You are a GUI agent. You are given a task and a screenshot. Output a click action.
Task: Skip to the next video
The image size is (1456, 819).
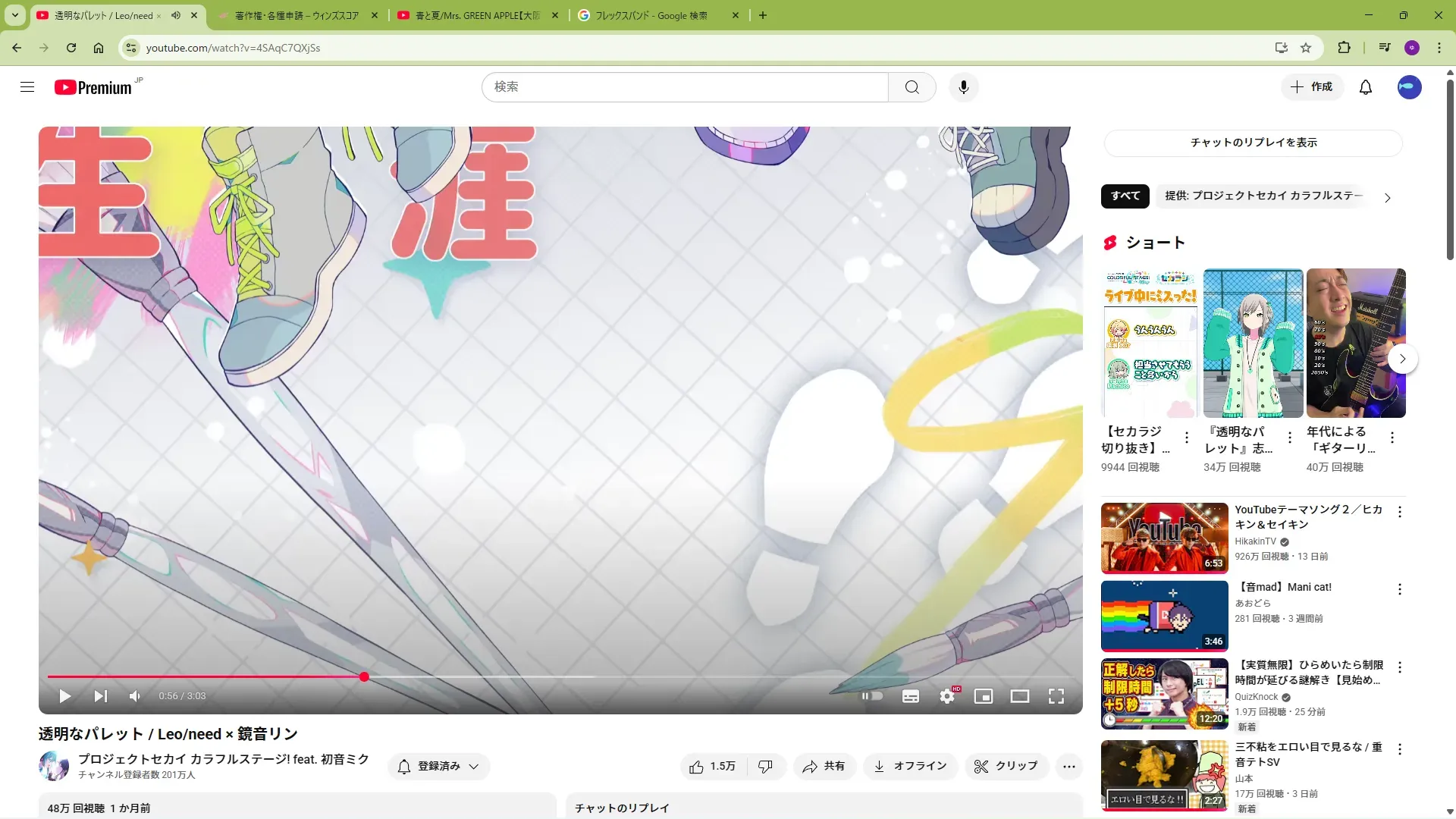pos(100,696)
